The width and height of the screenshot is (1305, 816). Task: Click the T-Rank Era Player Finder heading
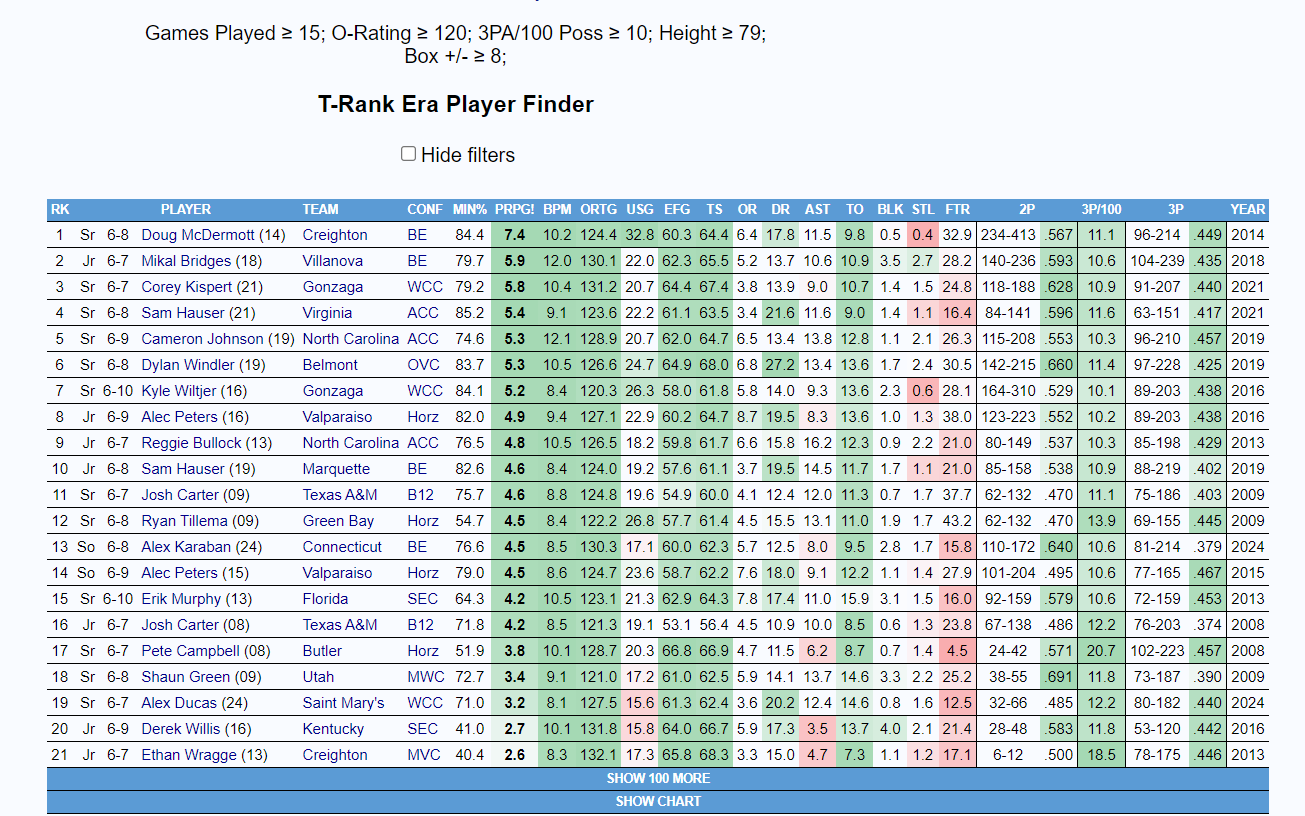click(x=456, y=104)
